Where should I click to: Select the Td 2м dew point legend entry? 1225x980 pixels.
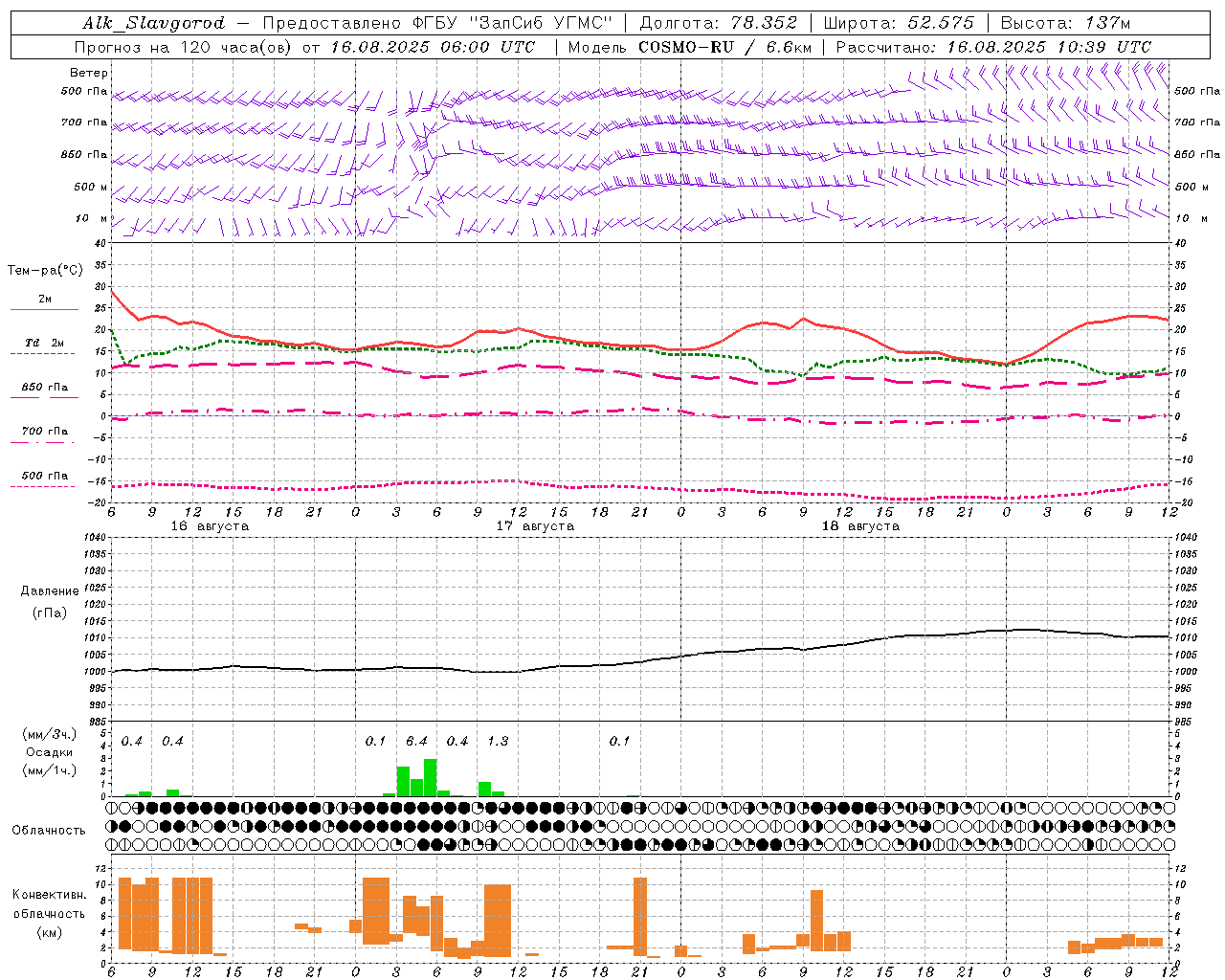(45, 343)
